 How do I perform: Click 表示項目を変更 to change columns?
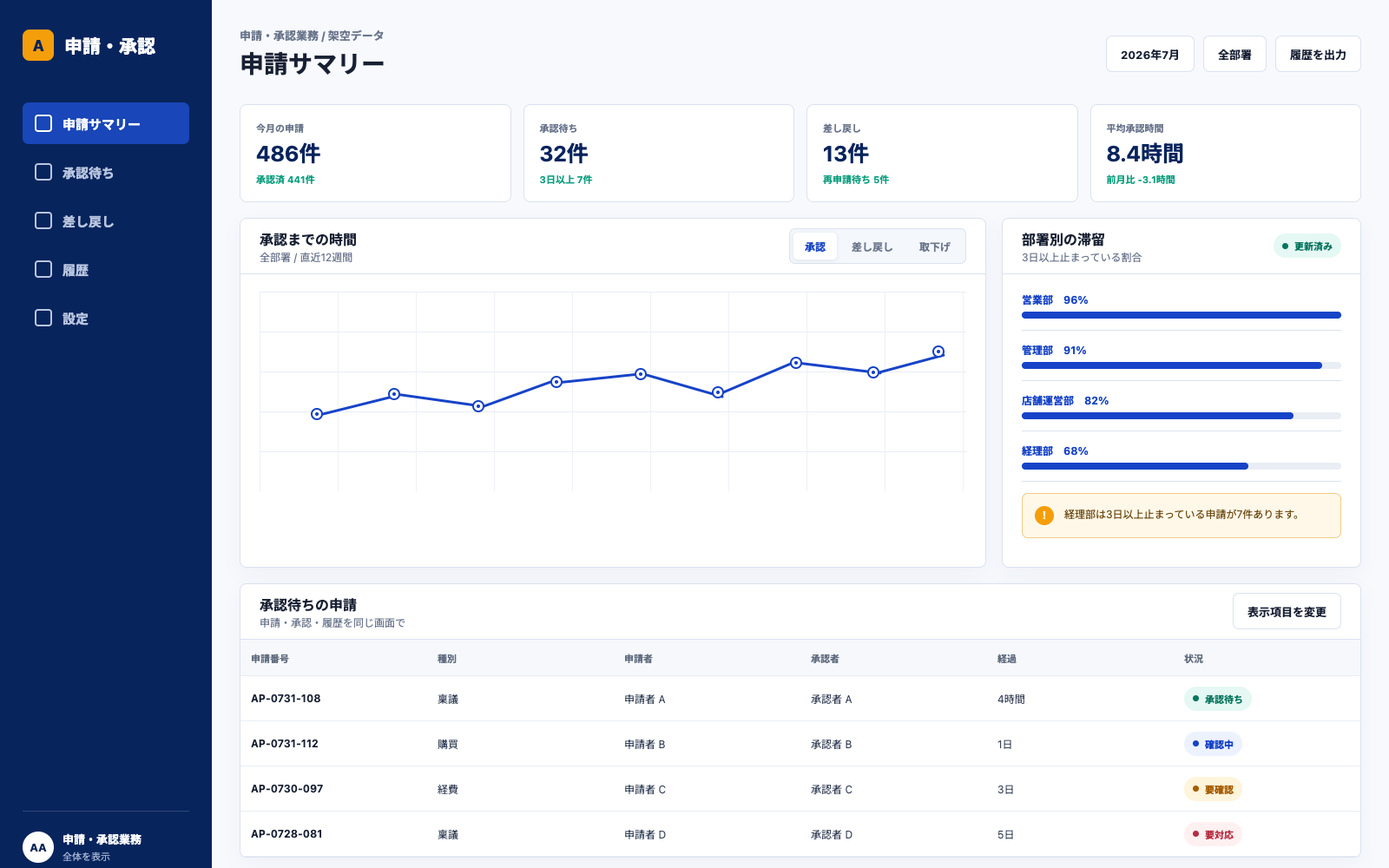[1287, 611]
